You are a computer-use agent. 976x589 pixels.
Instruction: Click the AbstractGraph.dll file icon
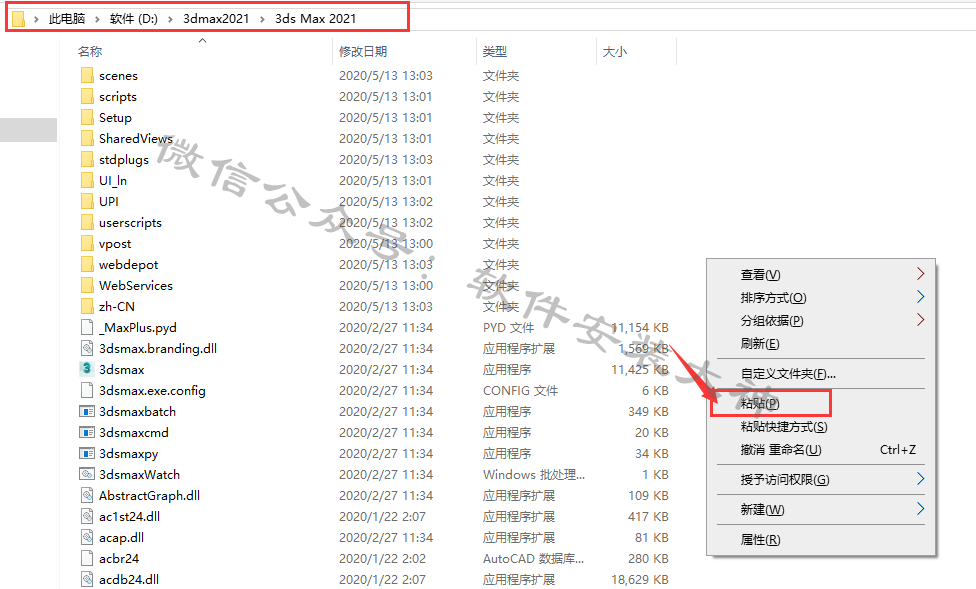[x=87, y=496]
